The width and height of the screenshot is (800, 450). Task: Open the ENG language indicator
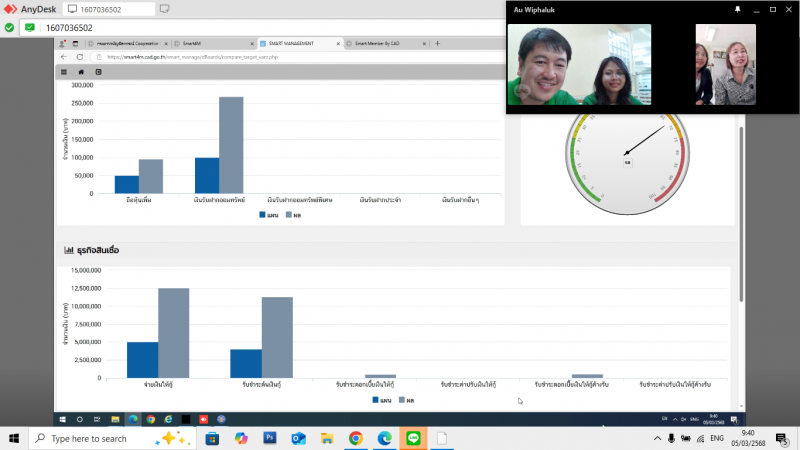[717, 438]
